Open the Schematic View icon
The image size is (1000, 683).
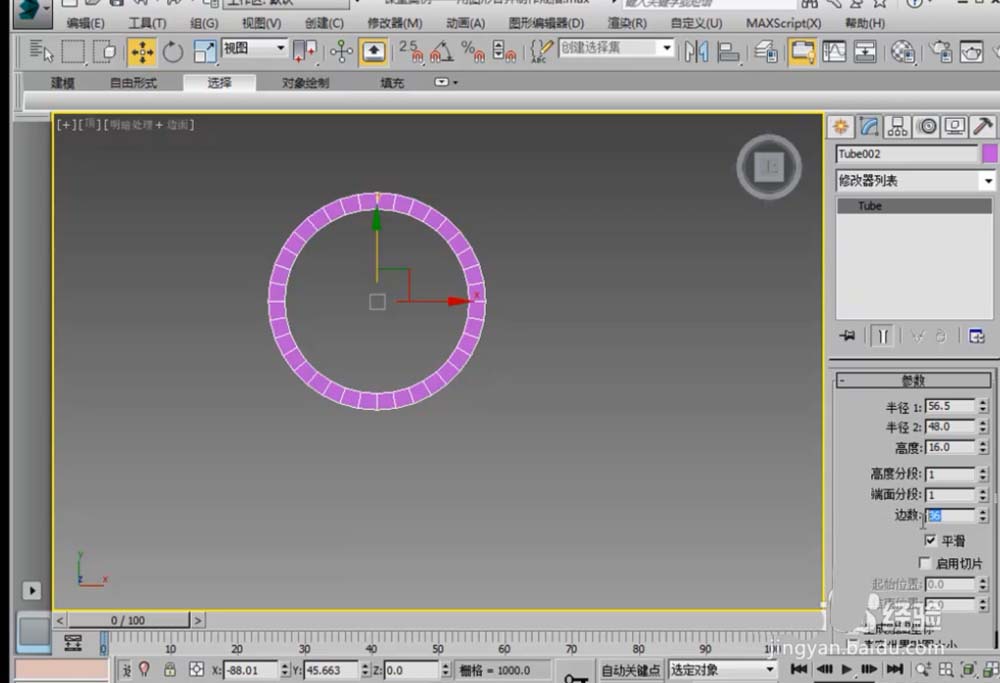coord(865,52)
